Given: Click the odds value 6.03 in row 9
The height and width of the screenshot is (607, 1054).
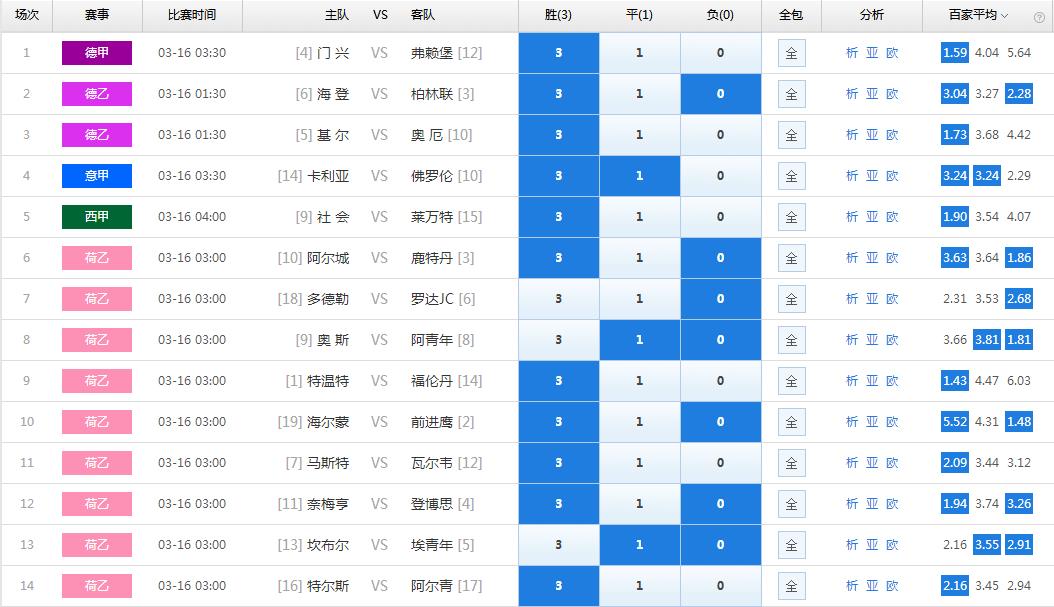Looking at the screenshot, I should [1019, 380].
